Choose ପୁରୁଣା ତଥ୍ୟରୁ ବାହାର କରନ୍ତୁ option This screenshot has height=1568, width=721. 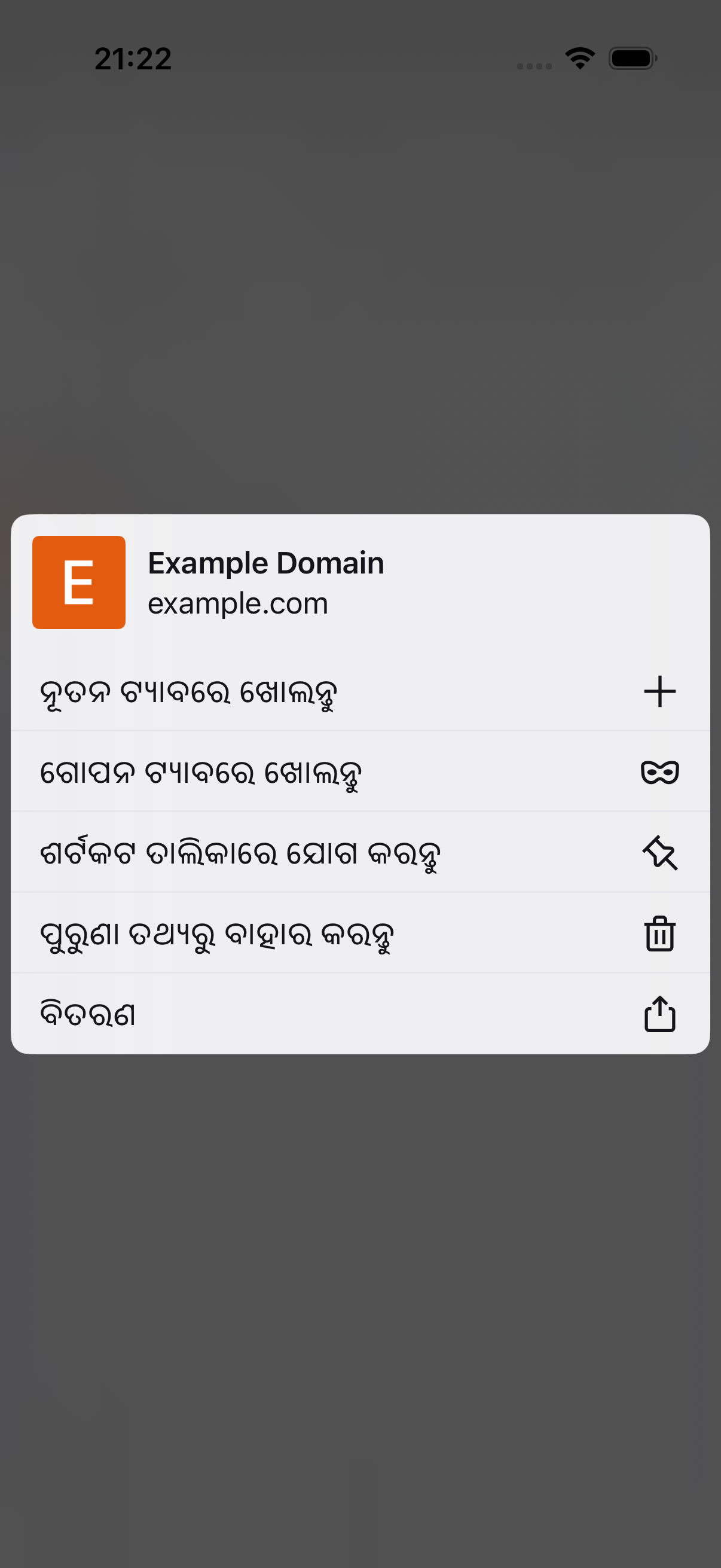[360, 933]
